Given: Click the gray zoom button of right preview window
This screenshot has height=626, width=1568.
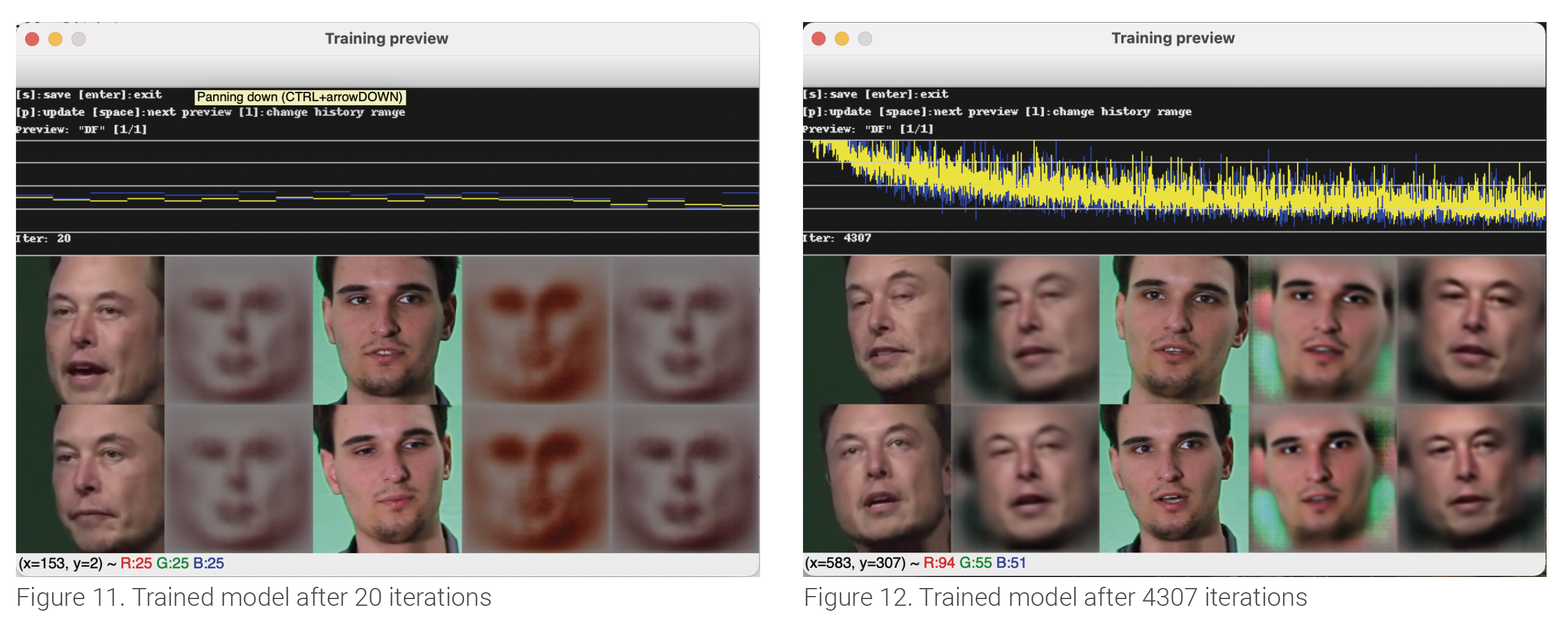Looking at the screenshot, I should [x=865, y=39].
